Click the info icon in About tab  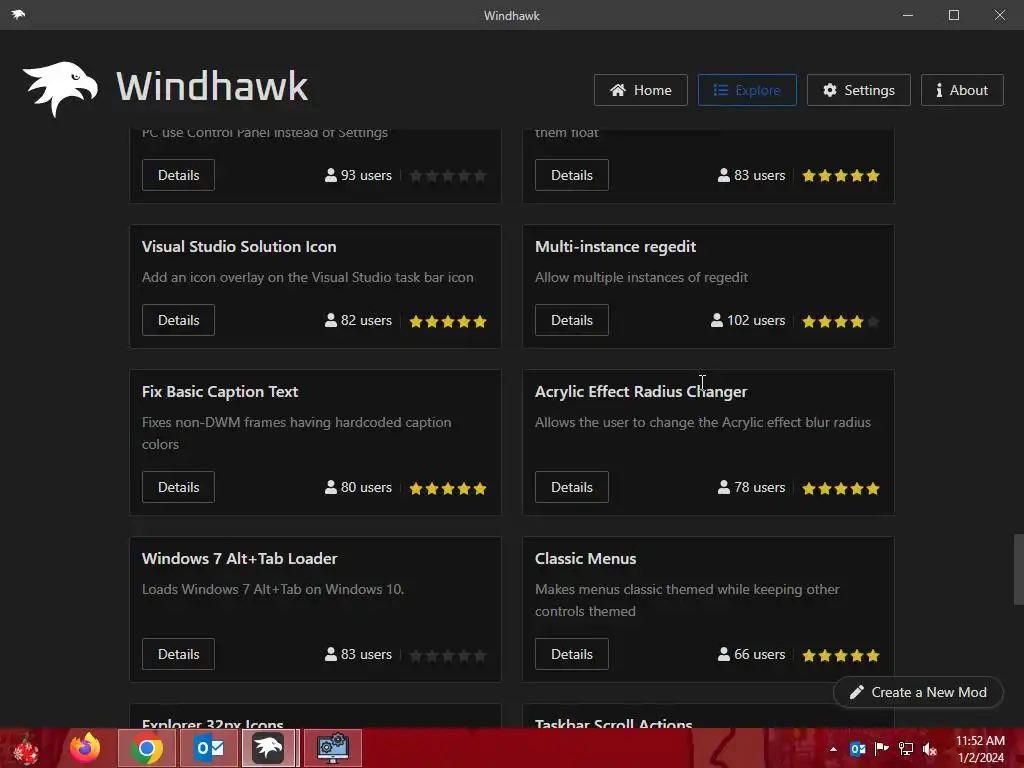pyautogui.click(x=939, y=90)
